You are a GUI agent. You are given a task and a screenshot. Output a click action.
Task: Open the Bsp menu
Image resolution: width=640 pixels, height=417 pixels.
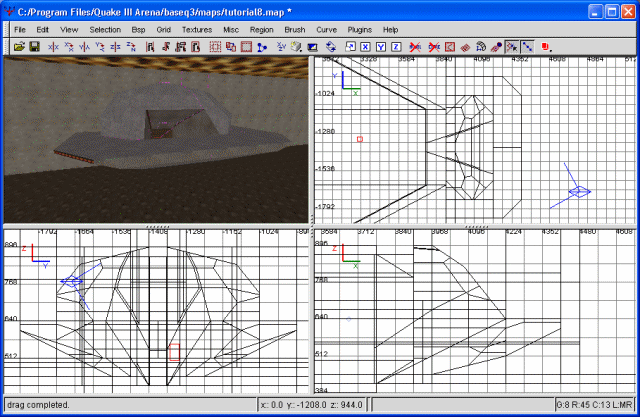tap(138, 30)
